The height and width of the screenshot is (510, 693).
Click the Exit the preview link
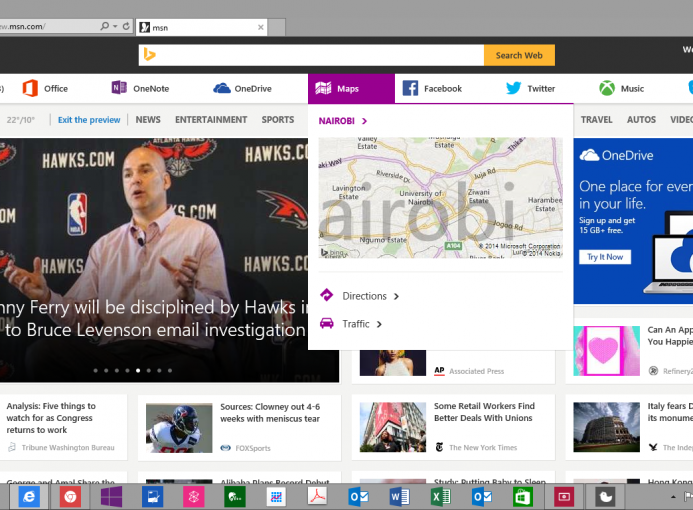[89, 120]
